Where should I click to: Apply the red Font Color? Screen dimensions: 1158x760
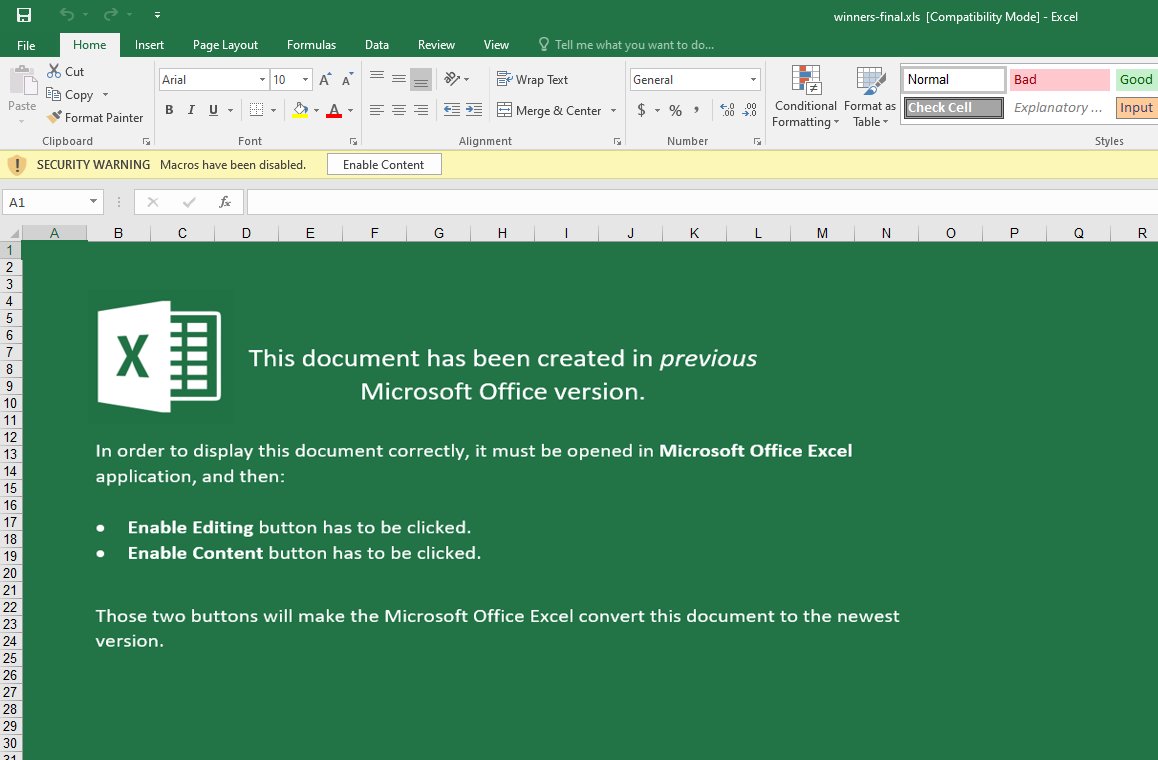click(334, 110)
